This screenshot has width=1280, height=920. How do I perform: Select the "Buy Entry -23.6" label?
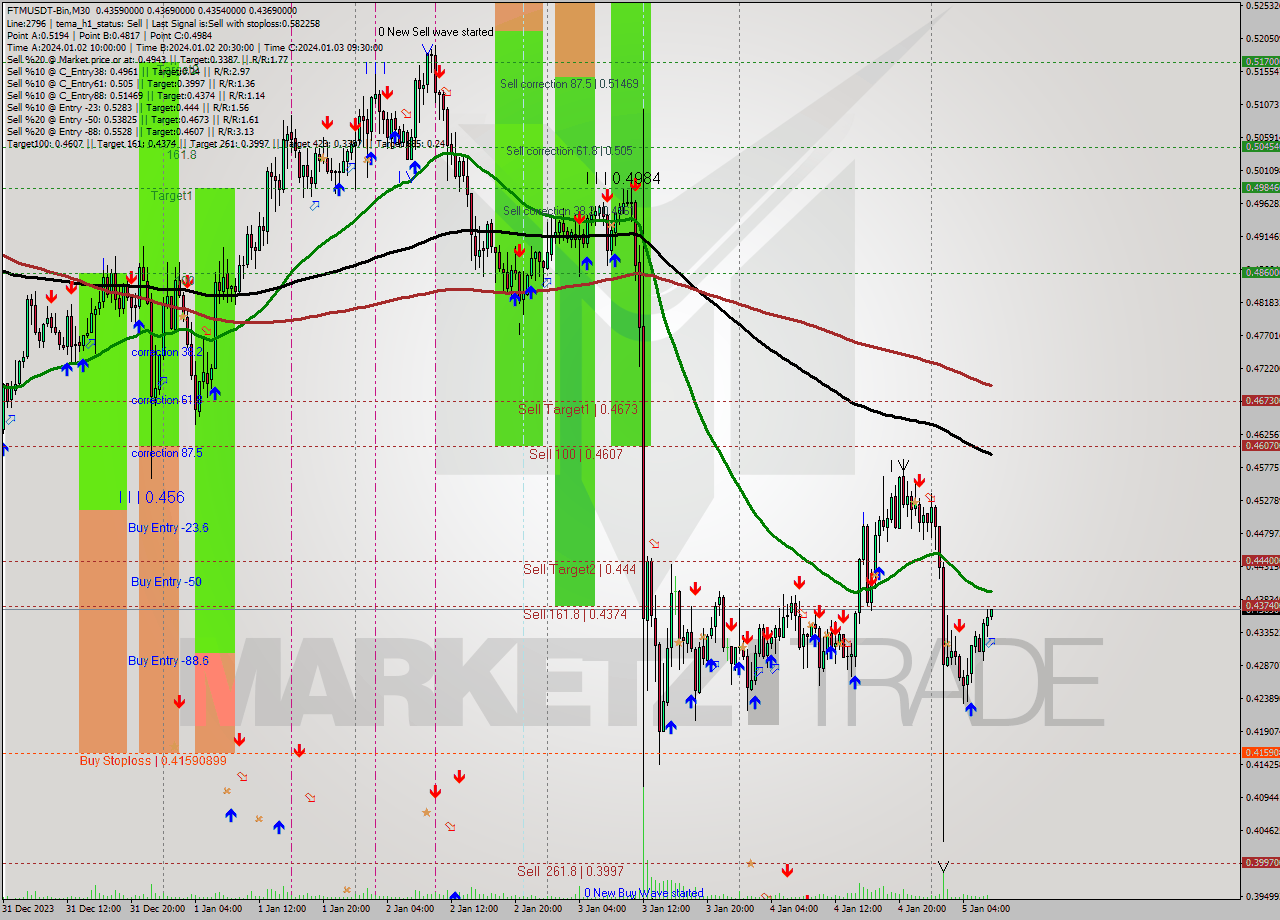(168, 527)
